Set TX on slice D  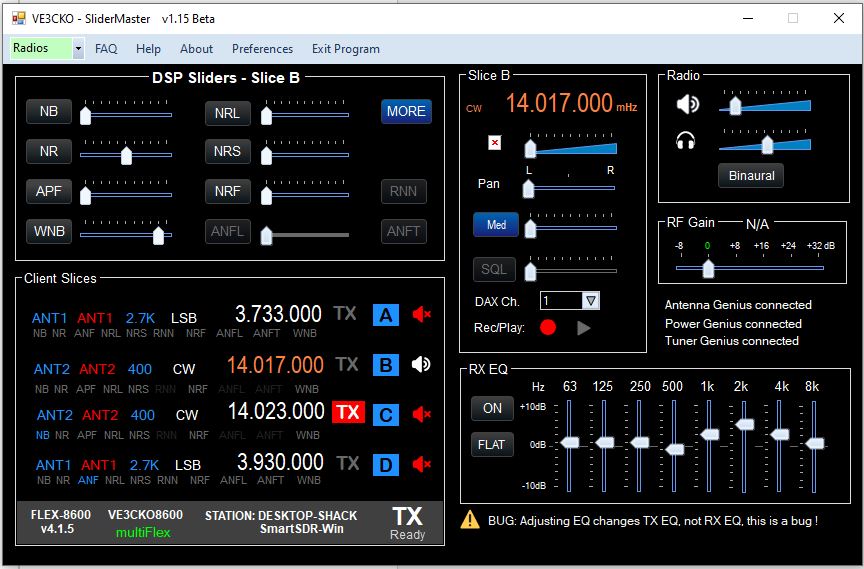click(348, 463)
